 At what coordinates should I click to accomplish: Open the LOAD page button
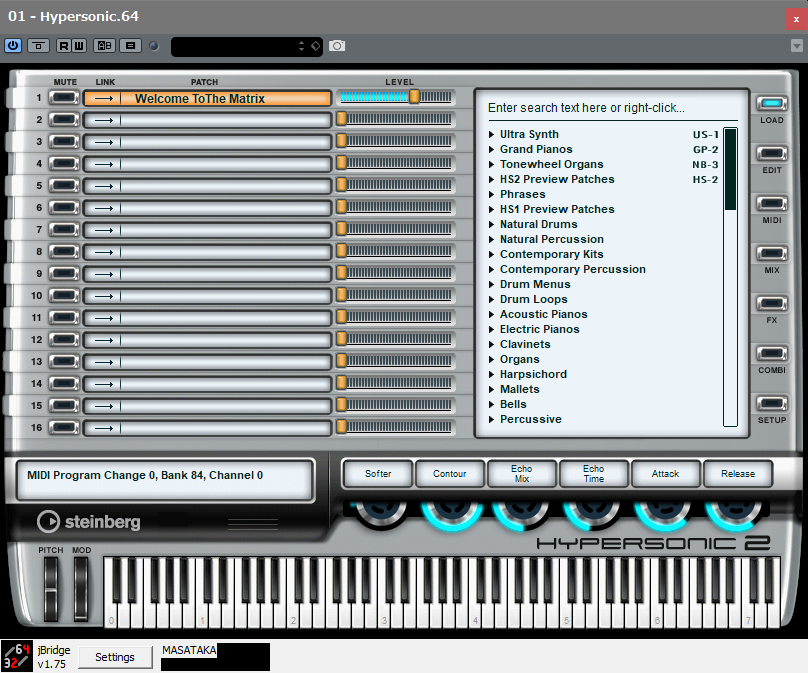pos(771,104)
